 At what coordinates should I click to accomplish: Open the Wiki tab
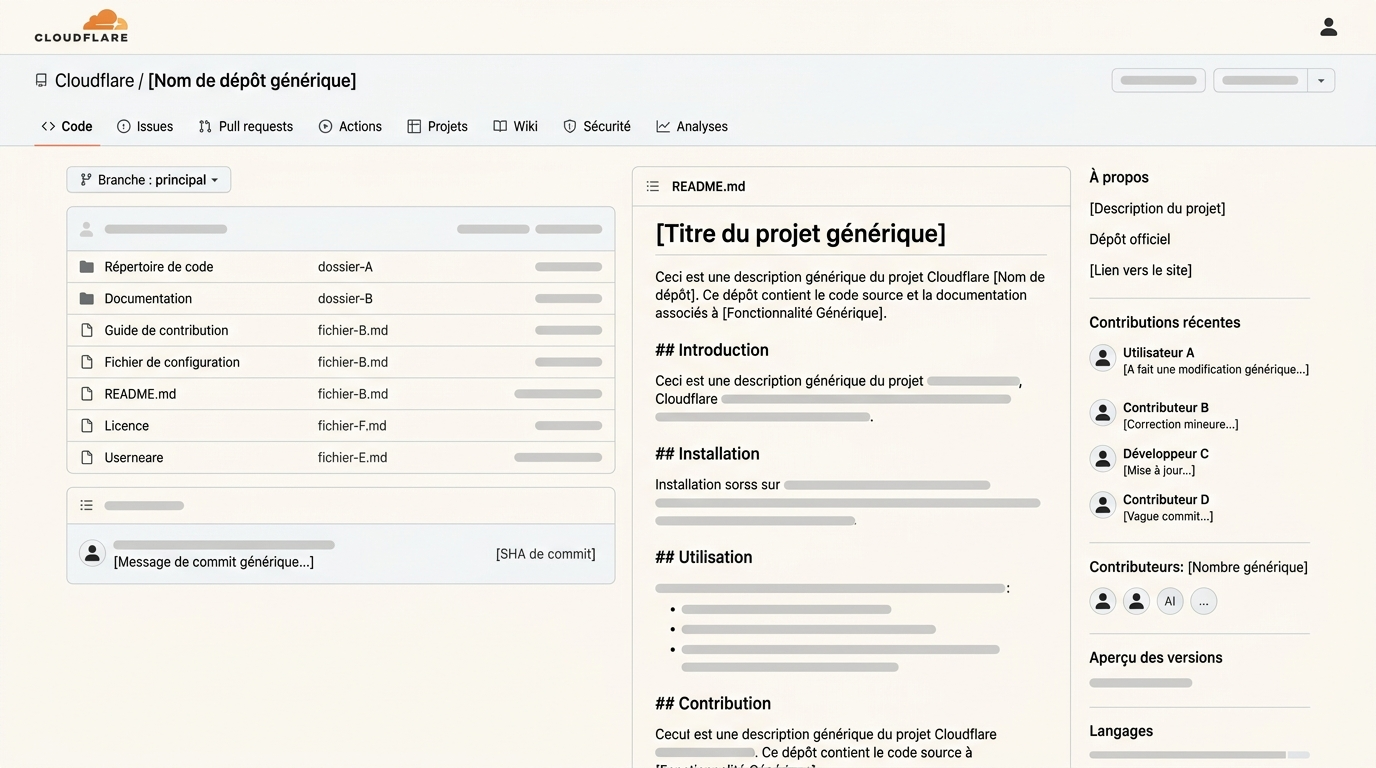click(x=515, y=127)
